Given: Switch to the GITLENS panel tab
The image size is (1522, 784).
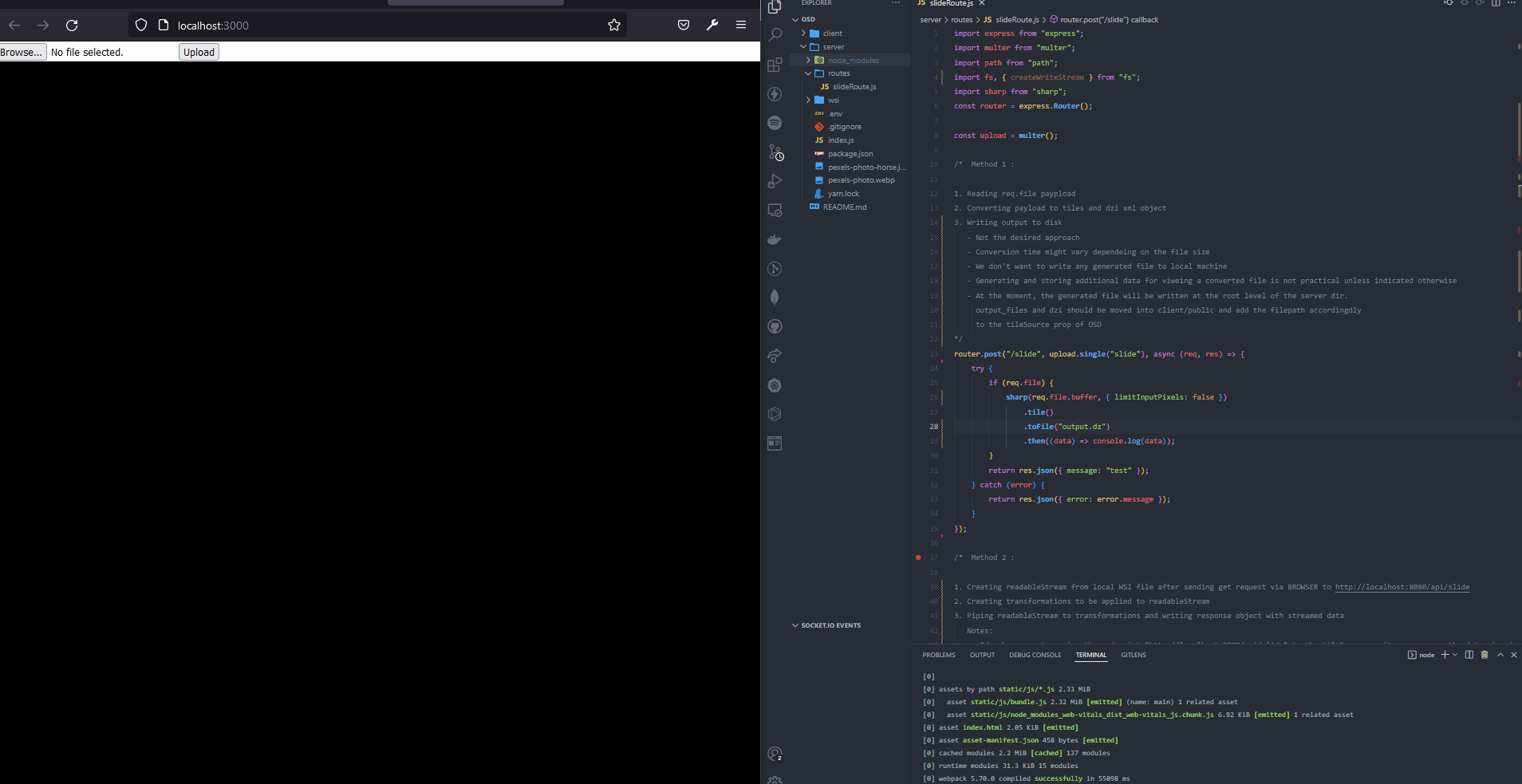Looking at the screenshot, I should [1134, 655].
